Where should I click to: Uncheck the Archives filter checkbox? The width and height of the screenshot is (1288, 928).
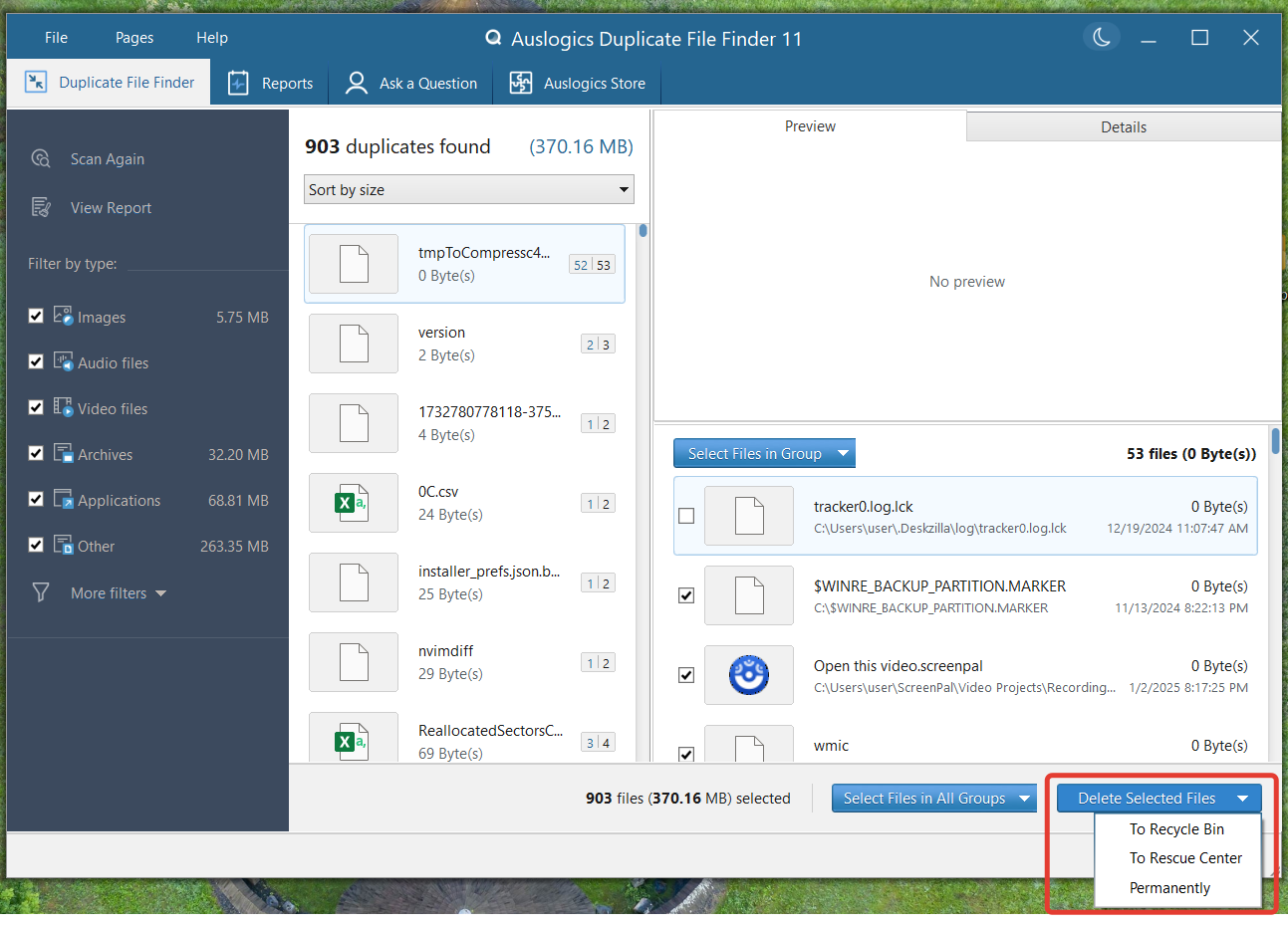click(36, 453)
